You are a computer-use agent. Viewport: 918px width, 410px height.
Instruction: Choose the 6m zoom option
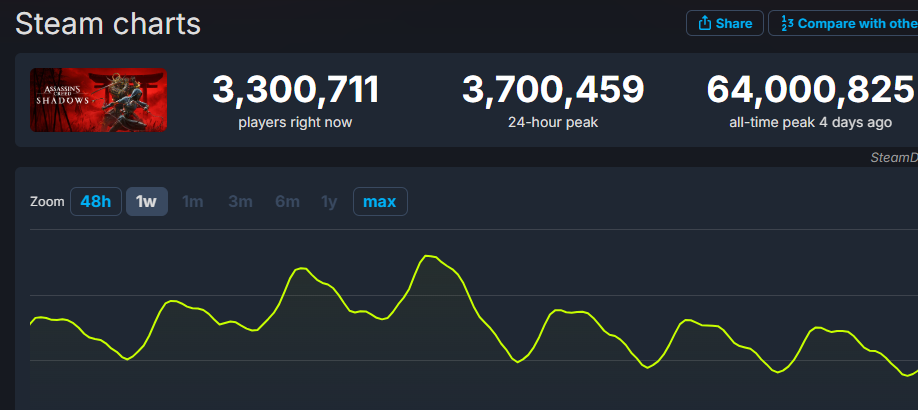click(287, 201)
